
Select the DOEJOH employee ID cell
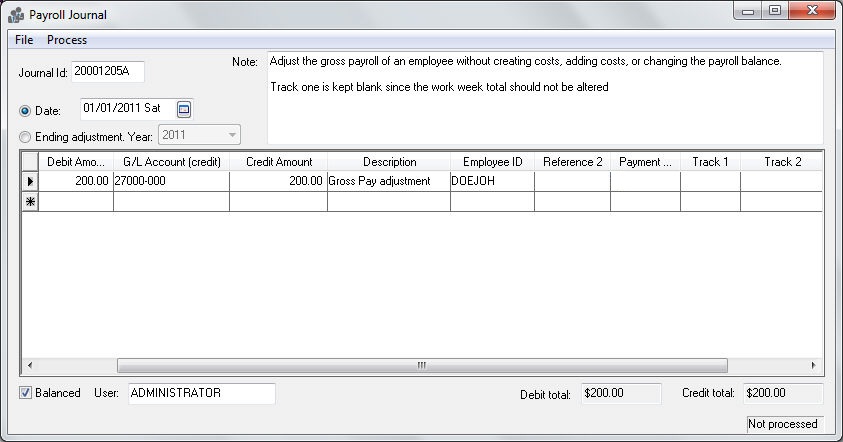pyautogui.click(x=492, y=181)
